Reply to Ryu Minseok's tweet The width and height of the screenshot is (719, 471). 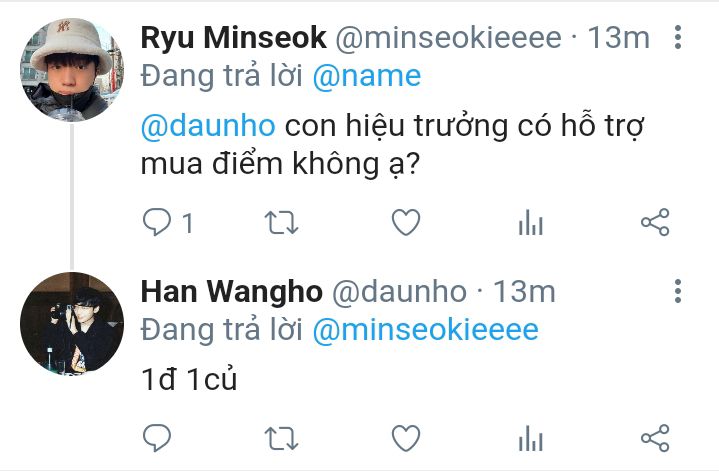point(157,222)
